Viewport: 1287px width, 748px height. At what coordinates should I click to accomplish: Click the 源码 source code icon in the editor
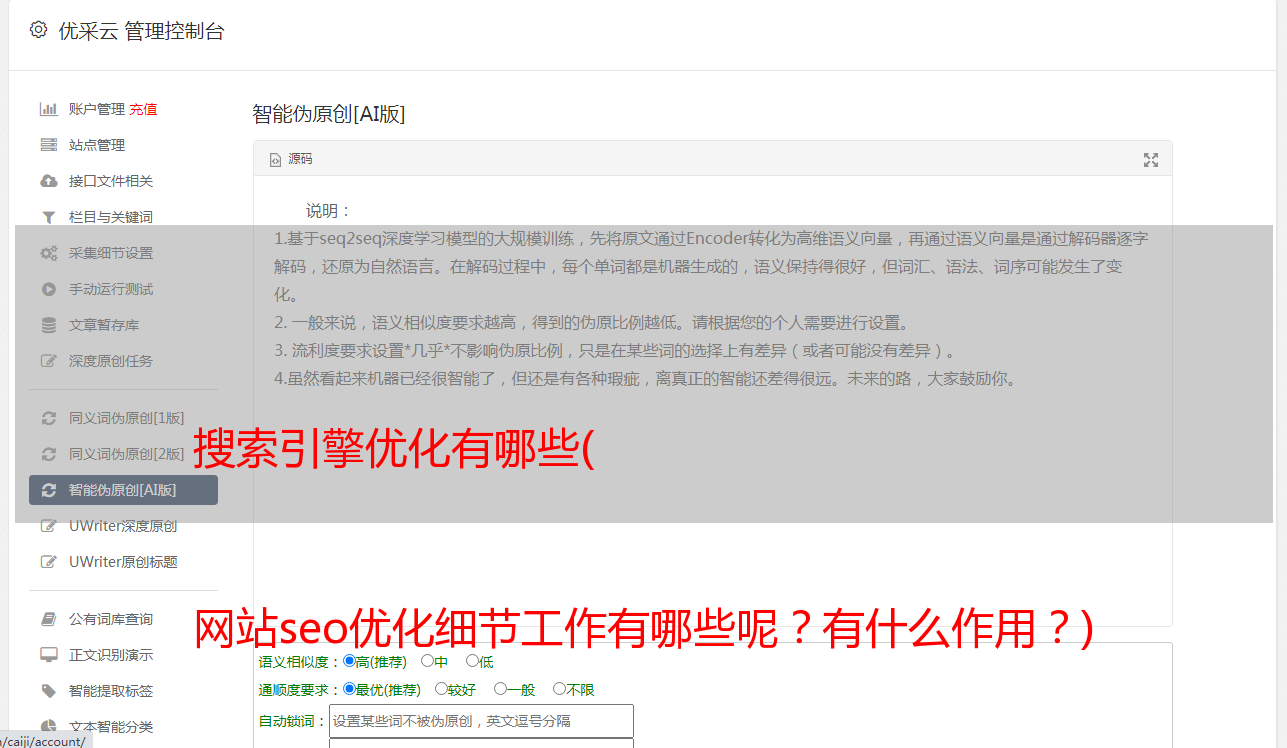pos(276,159)
